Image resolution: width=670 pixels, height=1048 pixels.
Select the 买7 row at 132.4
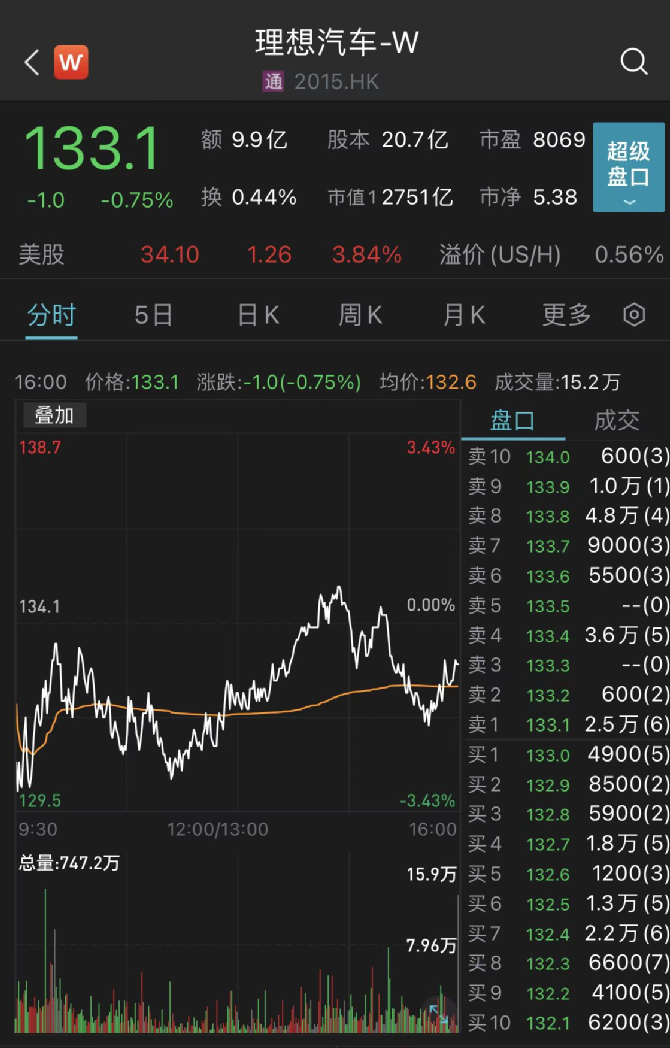coord(566,934)
